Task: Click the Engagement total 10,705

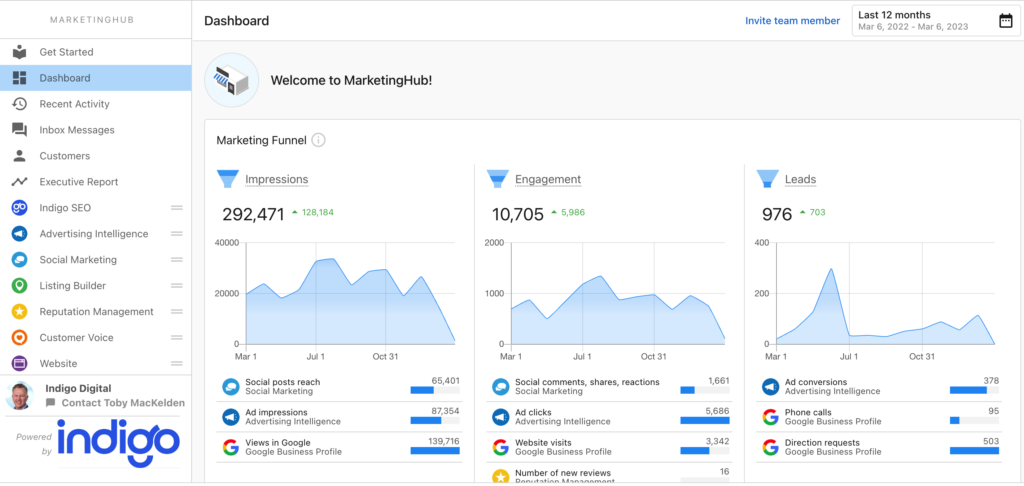Action: tap(518, 214)
